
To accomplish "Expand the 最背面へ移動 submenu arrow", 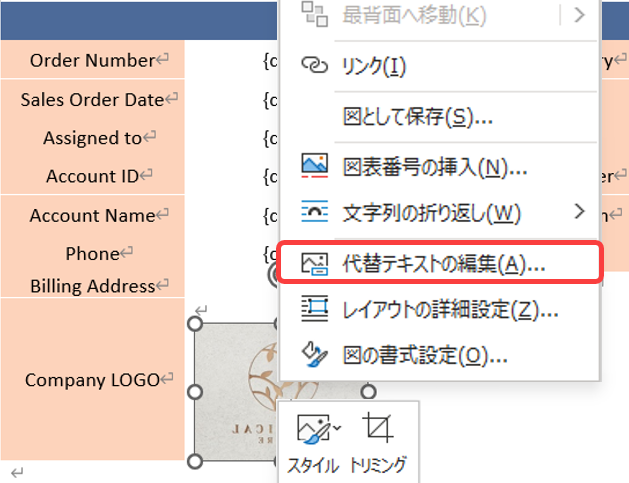I will (x=579, y=15).
